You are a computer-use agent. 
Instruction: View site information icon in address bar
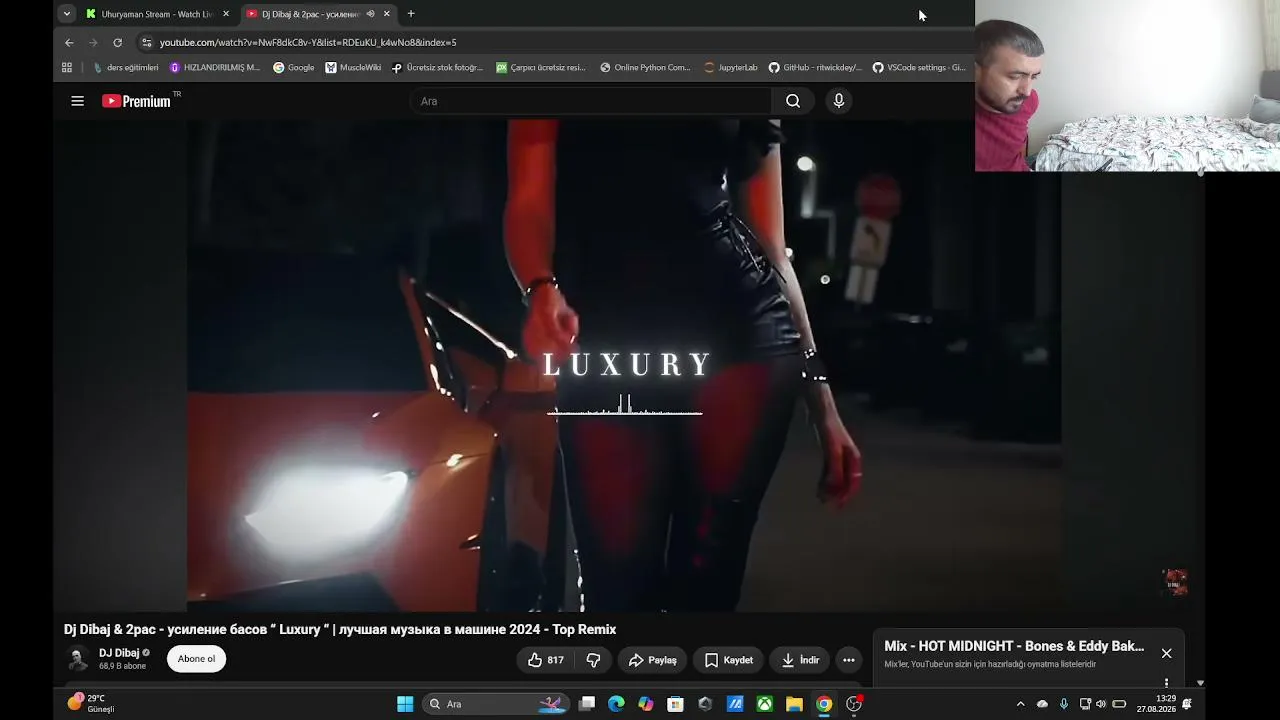pos(147,42)
